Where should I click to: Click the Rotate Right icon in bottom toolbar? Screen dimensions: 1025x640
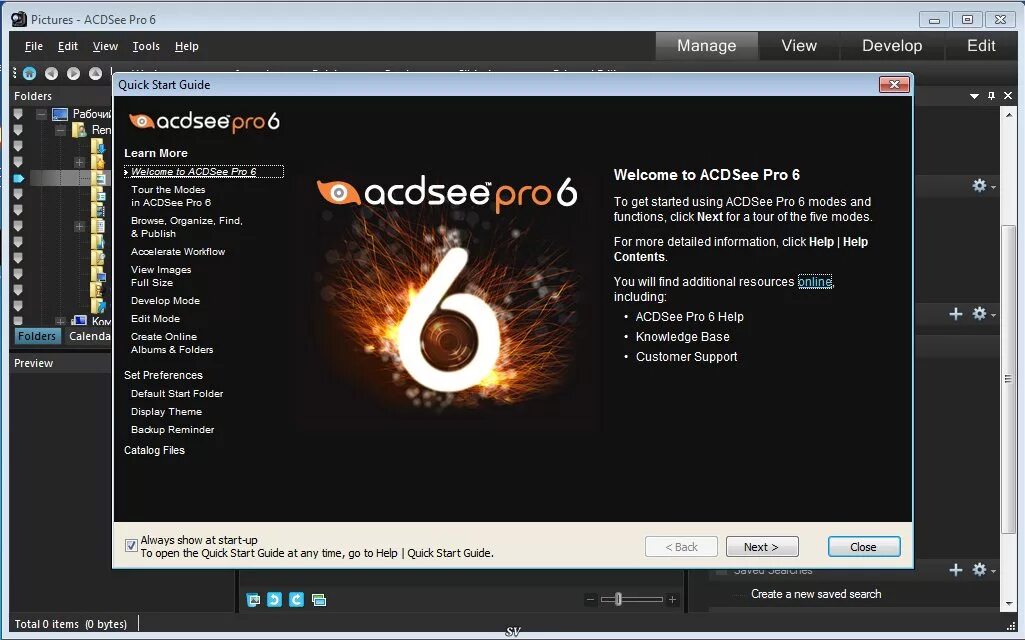pyautogui.click(x=296, y=599)
